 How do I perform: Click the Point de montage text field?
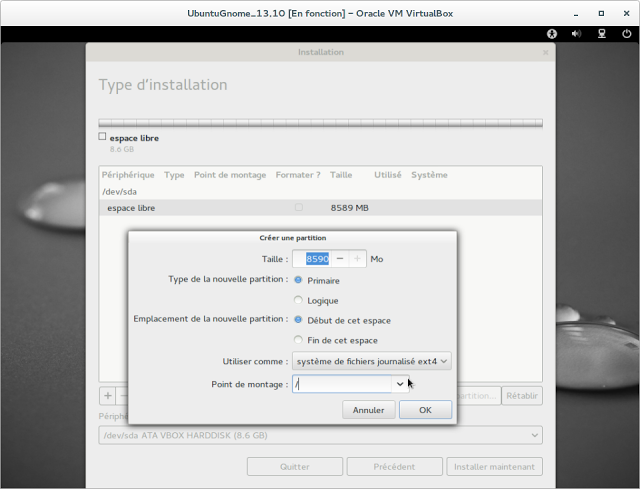point(342,384)
